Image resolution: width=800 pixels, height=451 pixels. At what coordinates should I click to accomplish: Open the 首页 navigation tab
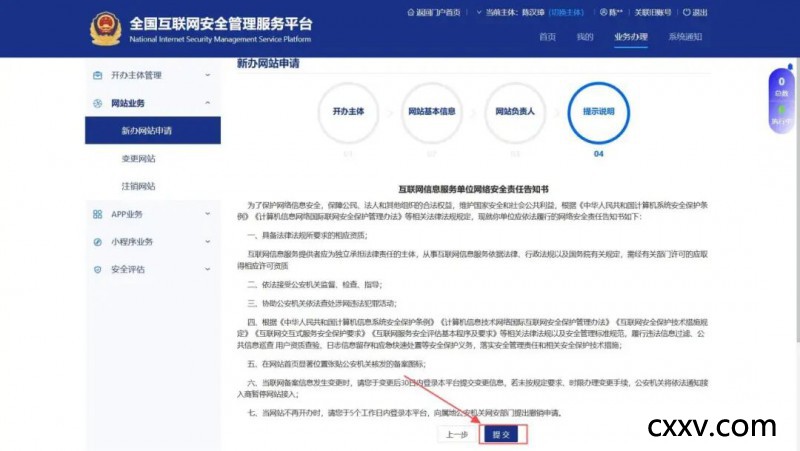tap(547, 37)
